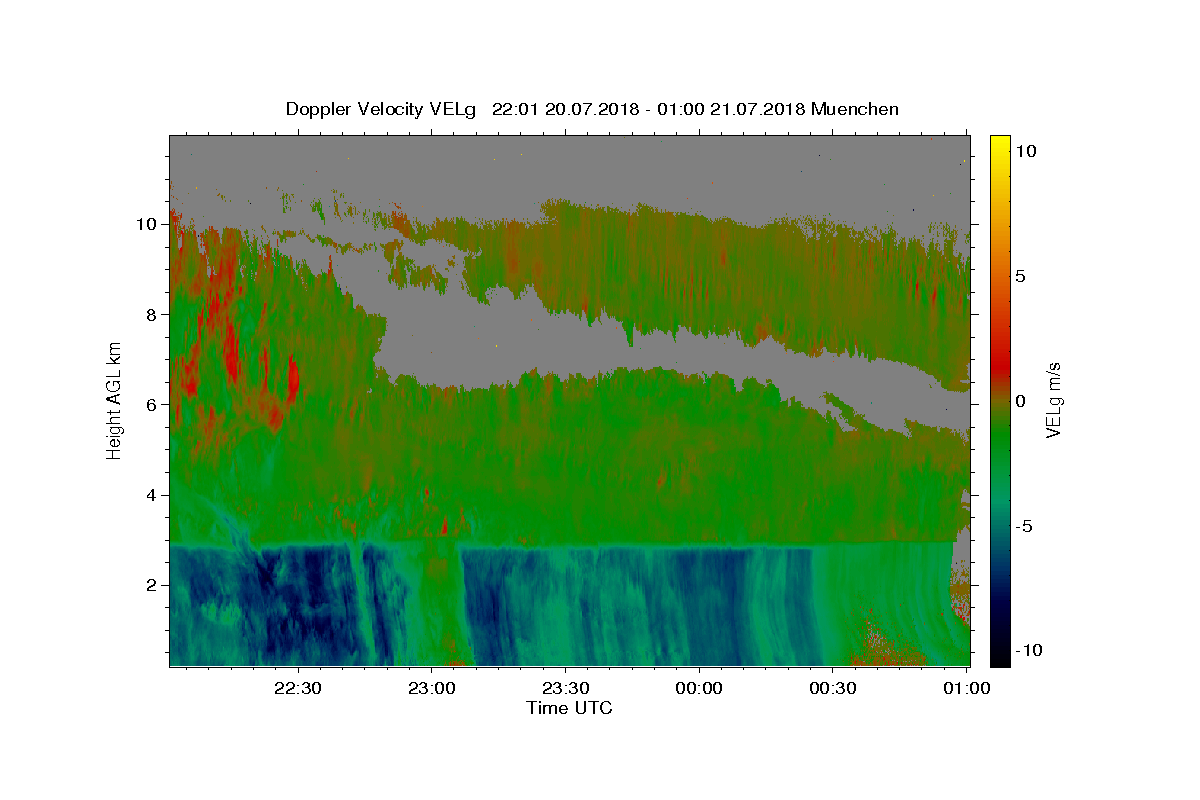The image size is (1200, 800).
Task: Select the '22:30' time axis label
Action: (x=298, y=688)
